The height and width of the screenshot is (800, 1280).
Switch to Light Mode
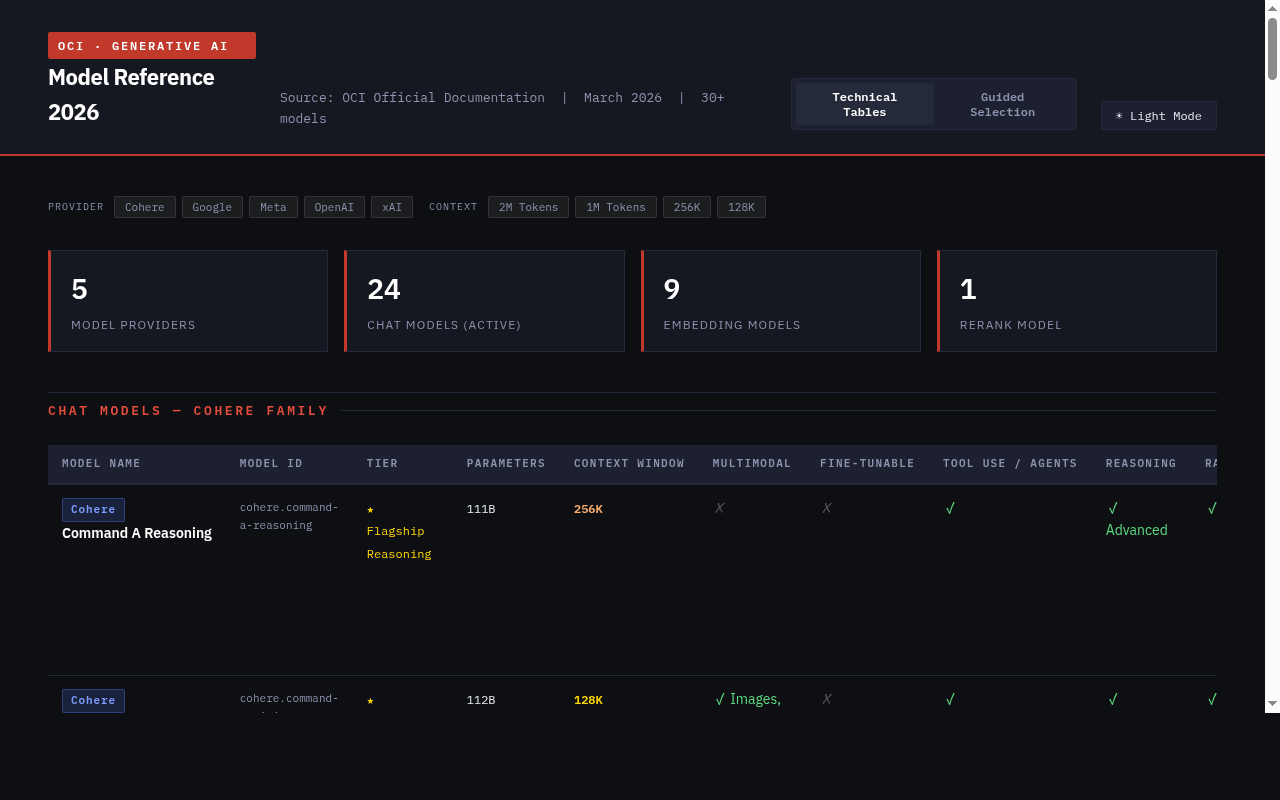pos(1158,116)
